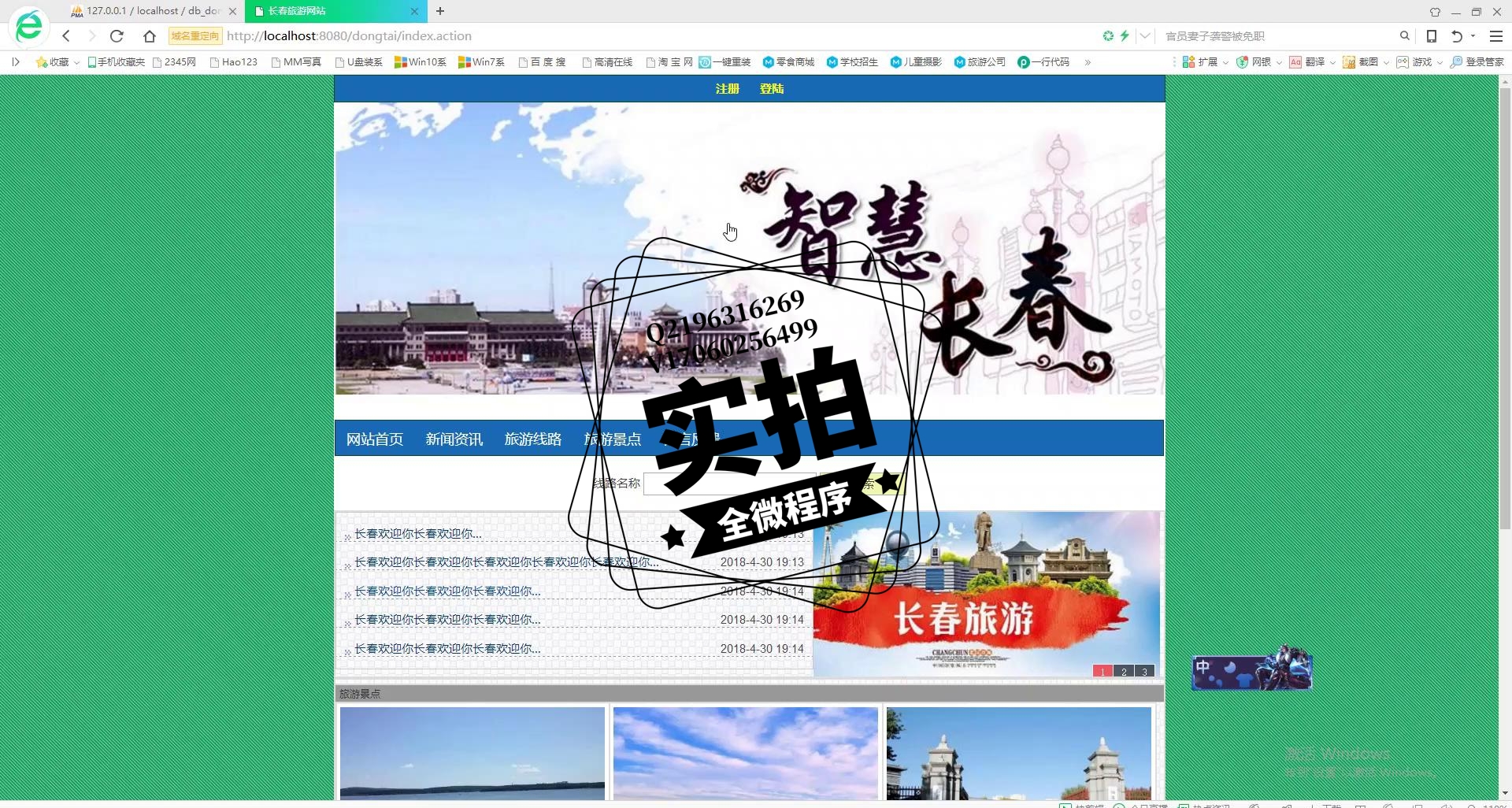Open the 高清在线 bookmark
The image size is (1512, 808).
(607, 62)
